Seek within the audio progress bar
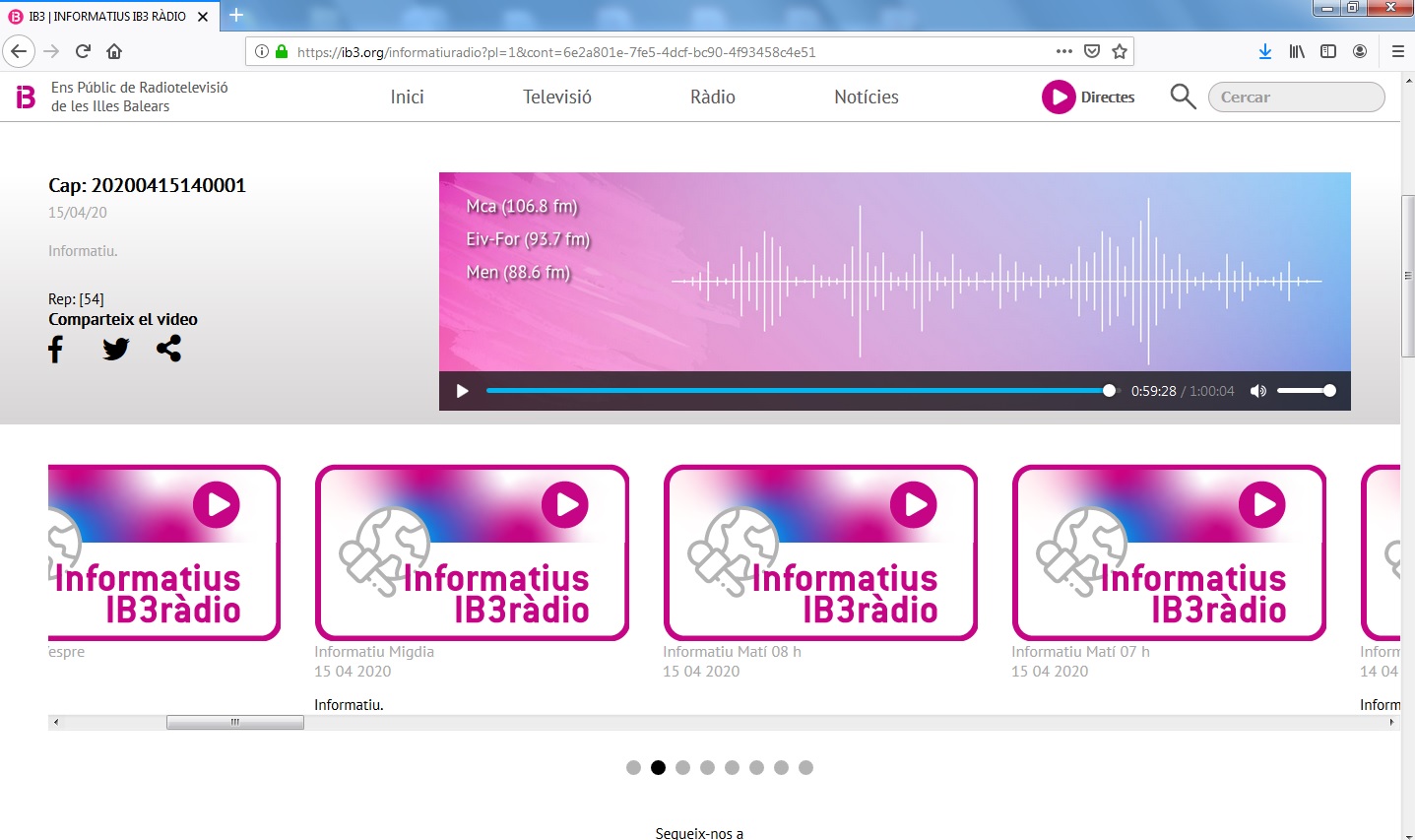Image resolution: width=1415 pixels, height=840 pixels. pyautogui.click(x=804, y=391)
